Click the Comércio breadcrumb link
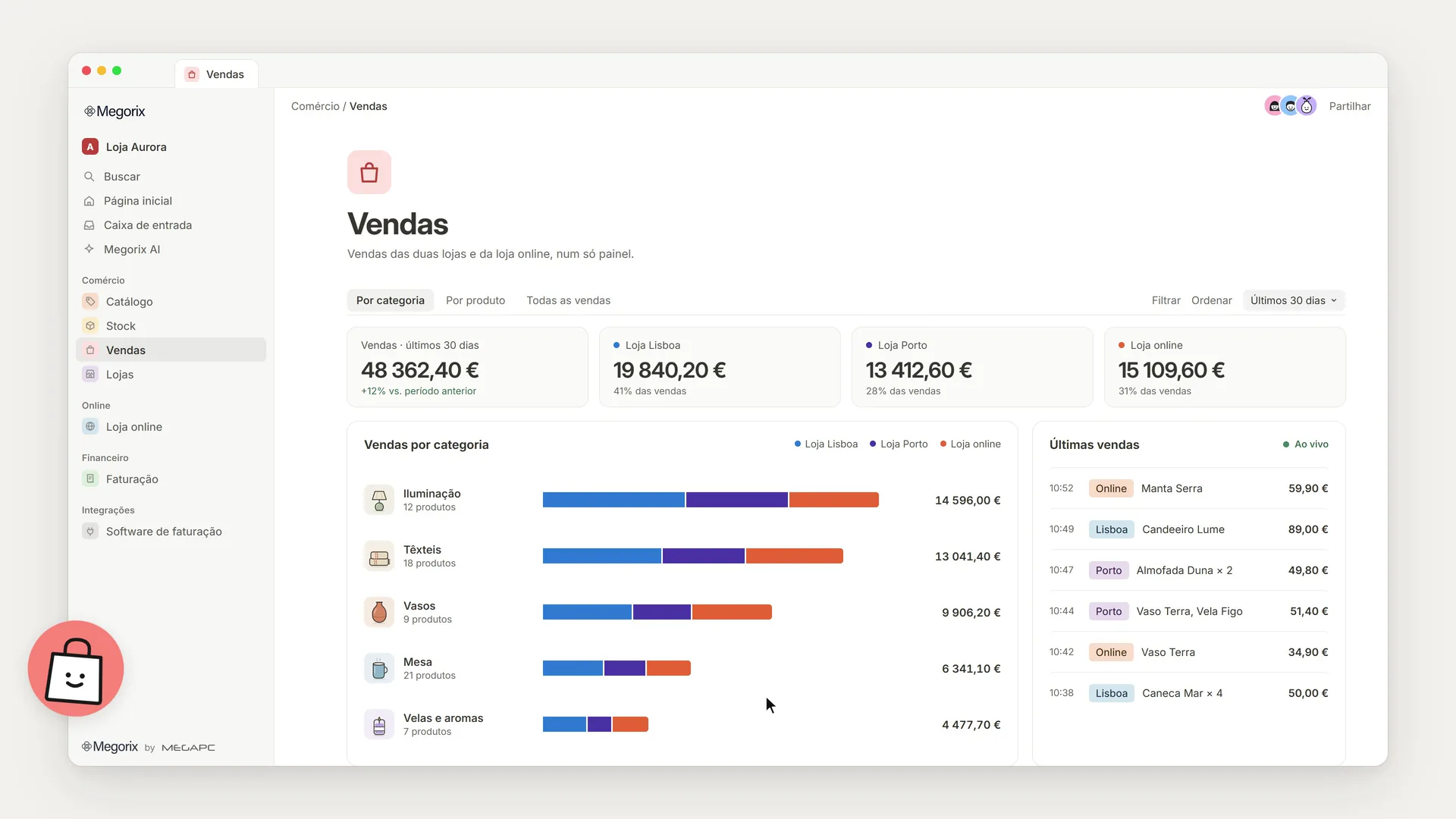The height and width of the screenshot is (819, 1456). coord(315,106)
